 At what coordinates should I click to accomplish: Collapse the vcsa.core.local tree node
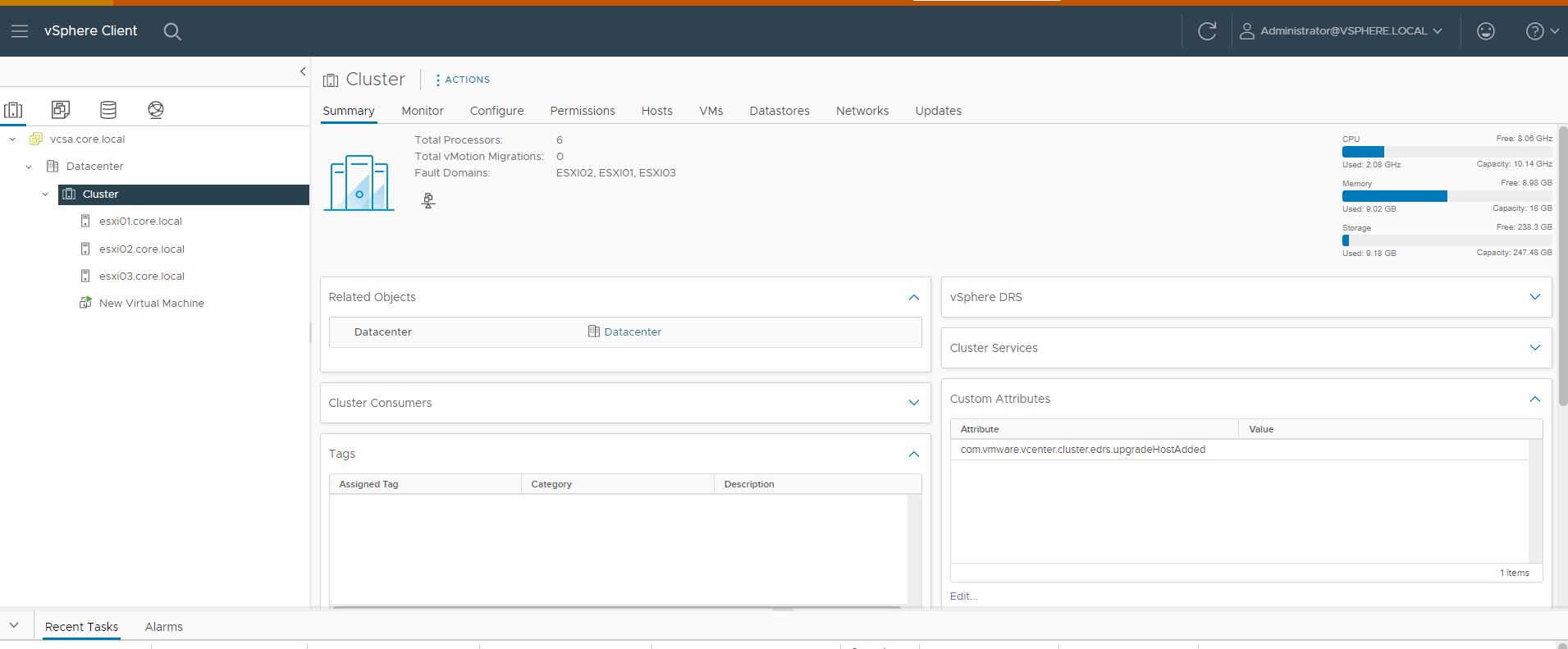pos(12,139)
